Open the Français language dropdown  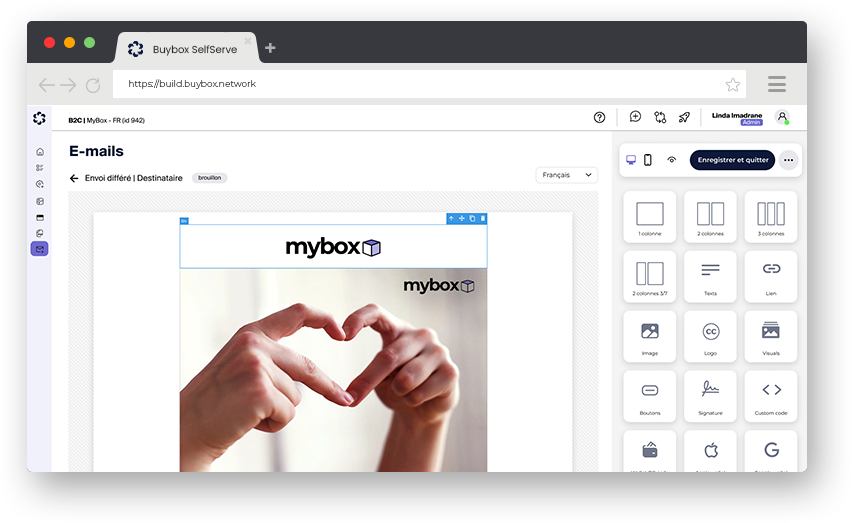pos(567,175)
